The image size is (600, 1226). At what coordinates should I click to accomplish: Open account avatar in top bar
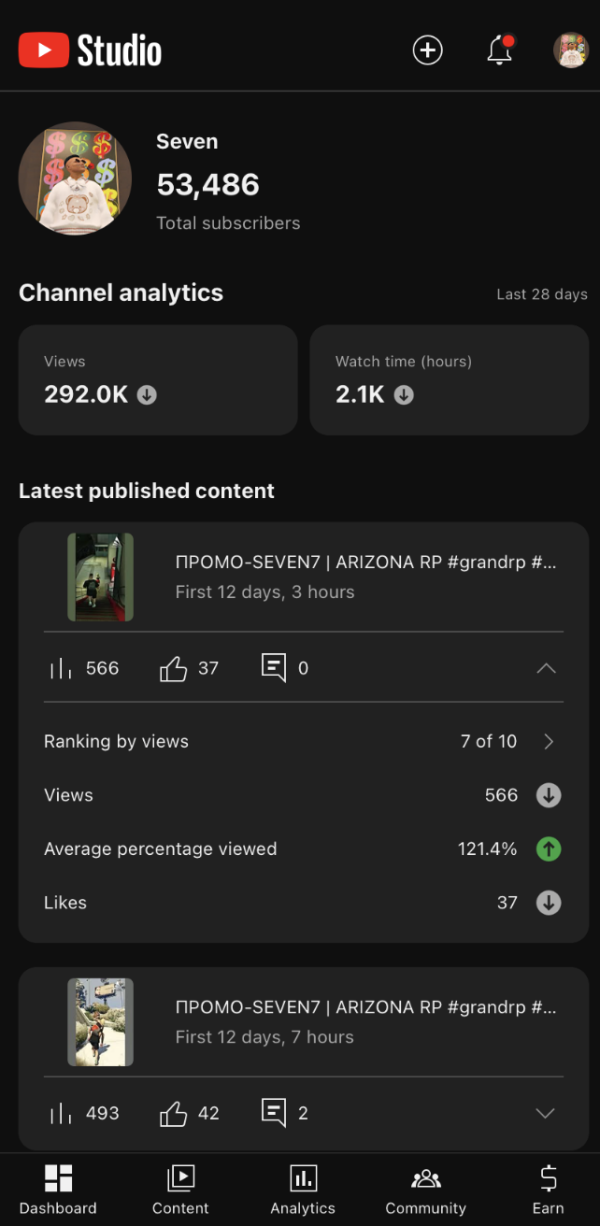(x=571, y=50)
